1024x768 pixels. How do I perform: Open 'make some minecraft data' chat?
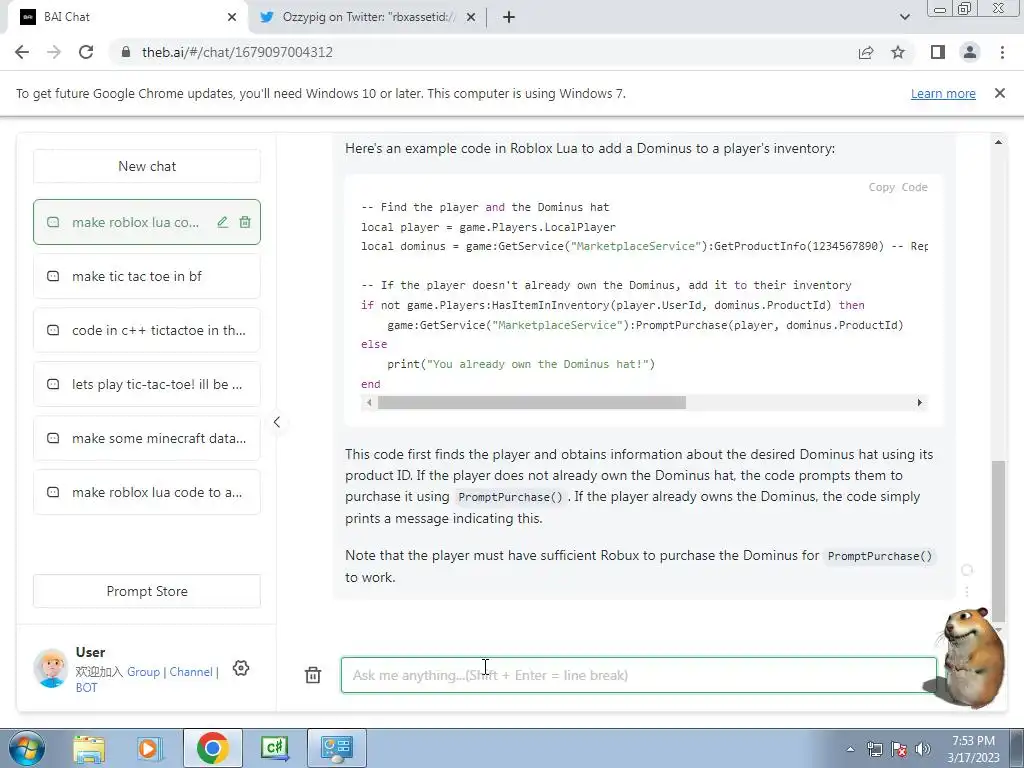pyautogui.click(x=147, y=438)
